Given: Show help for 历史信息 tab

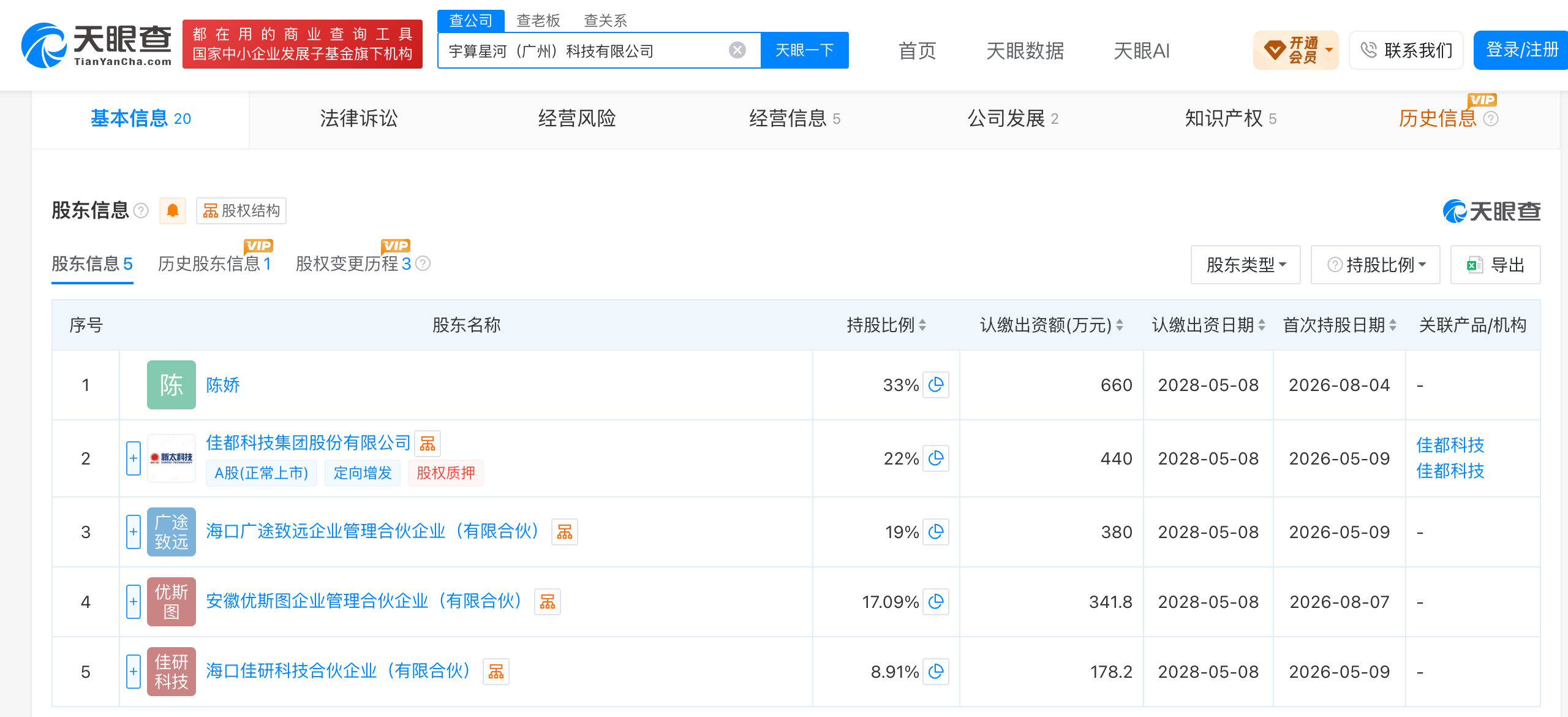Looking at the screenshot, I should (x=1491, y=119).
